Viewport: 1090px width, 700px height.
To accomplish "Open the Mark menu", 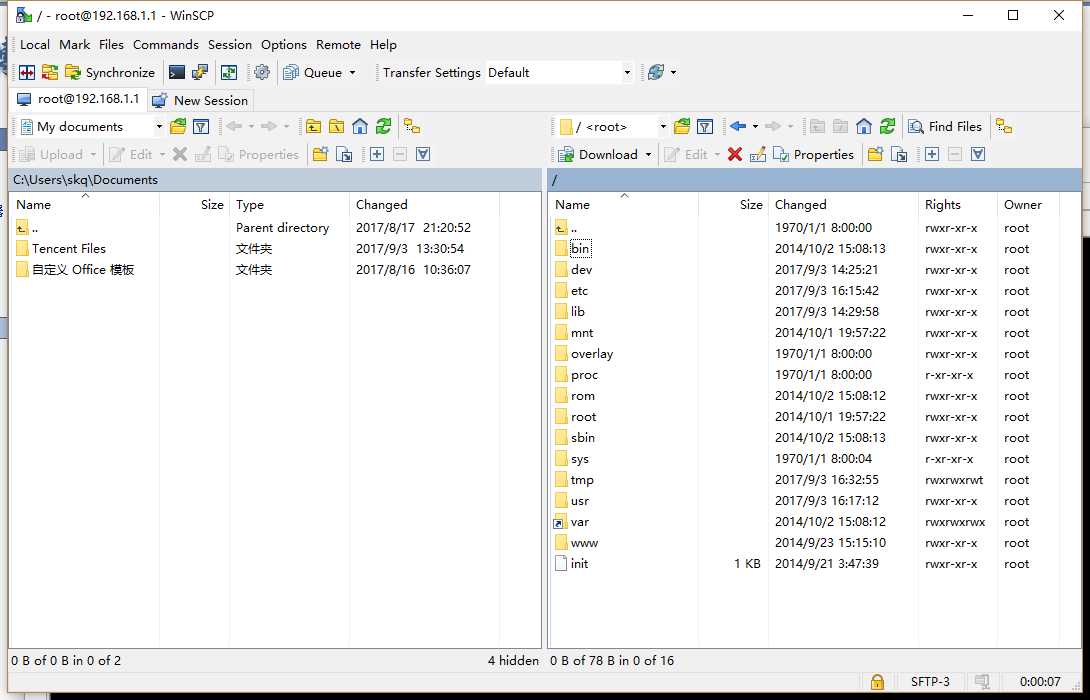I will pos(74,44).
